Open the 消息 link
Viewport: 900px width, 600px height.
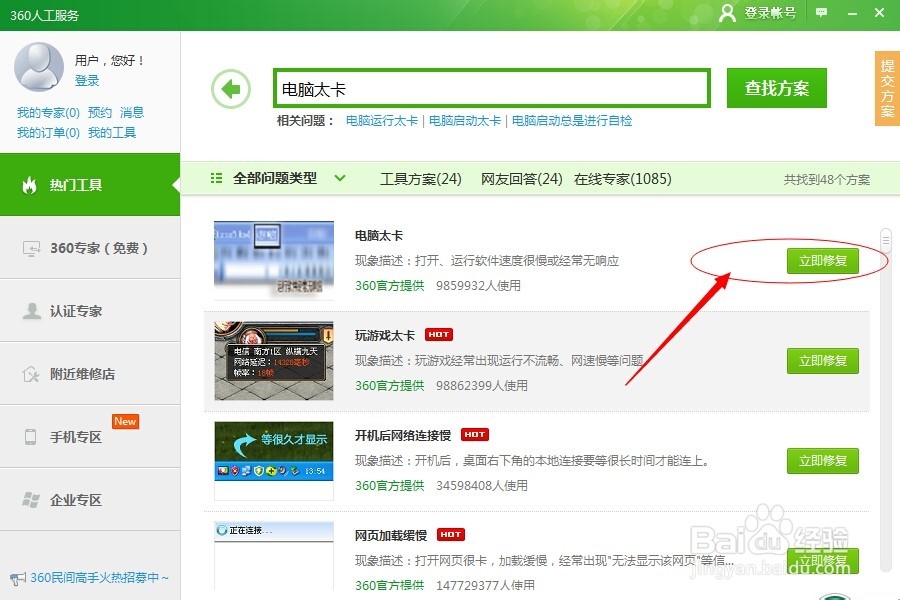pos(131,113)
